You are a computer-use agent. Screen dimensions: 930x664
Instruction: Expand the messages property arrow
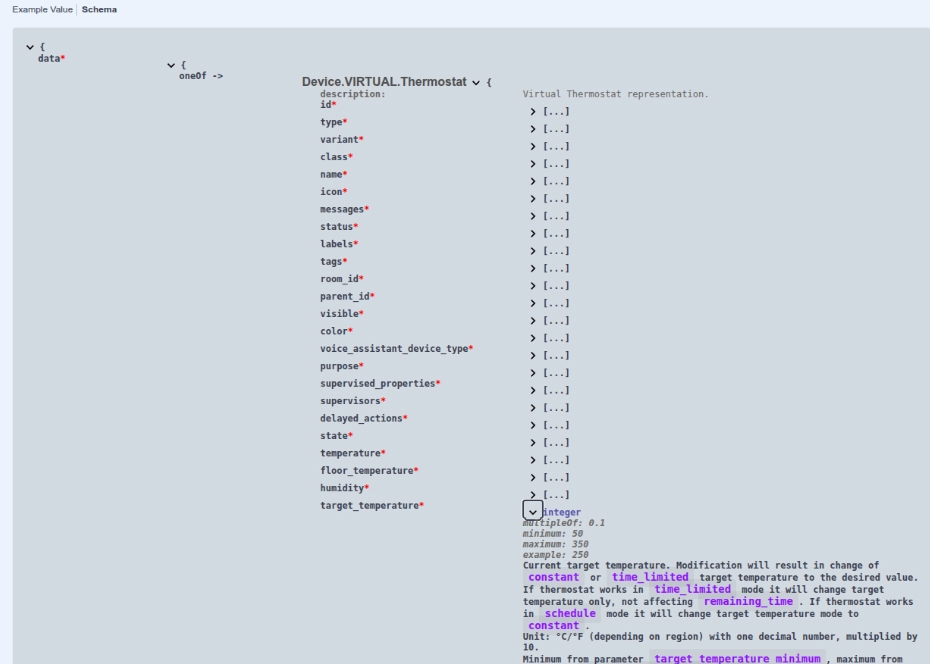coord(533,216)
